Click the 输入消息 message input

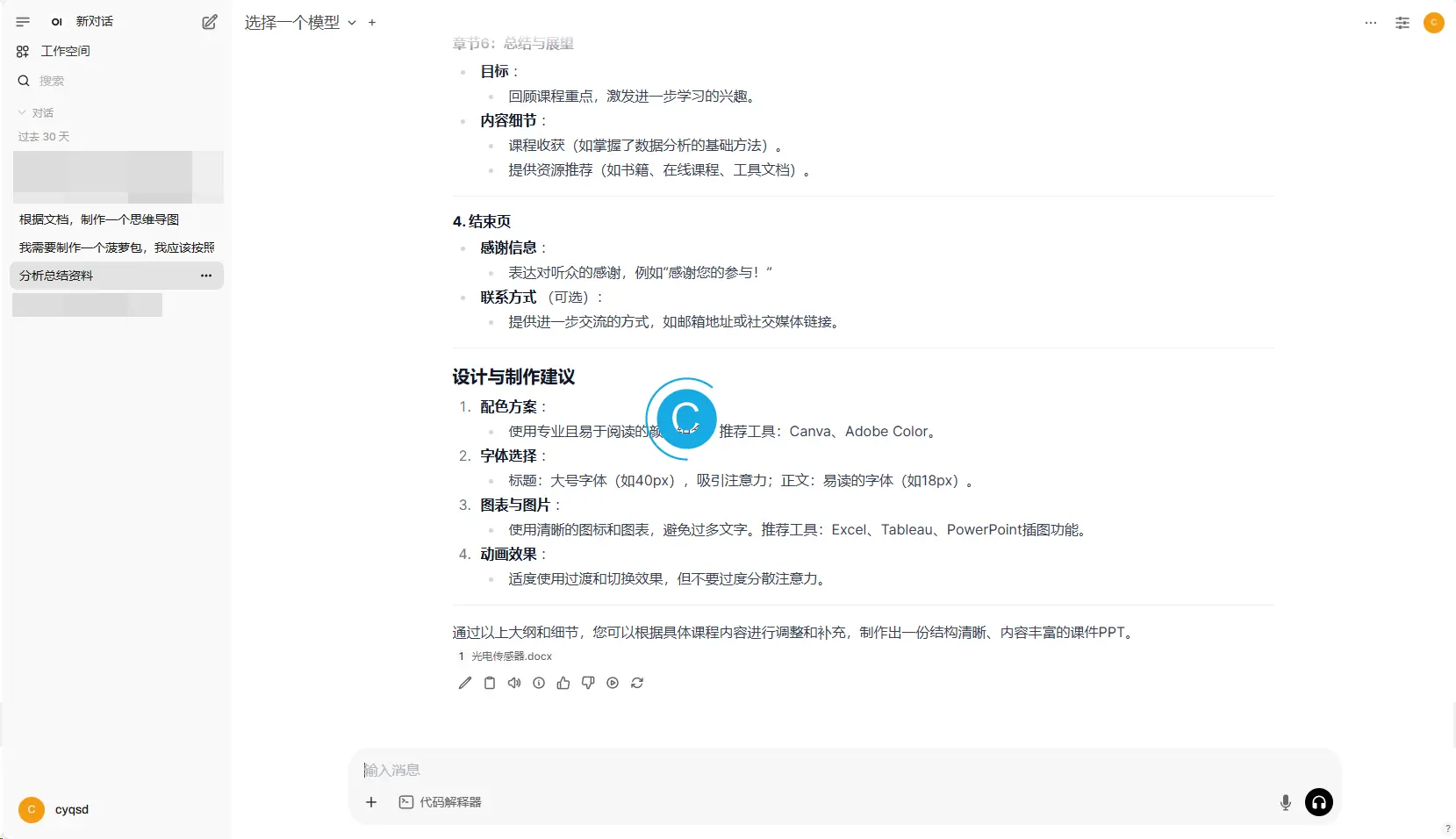pyautogui.click(x=844, y=770)
